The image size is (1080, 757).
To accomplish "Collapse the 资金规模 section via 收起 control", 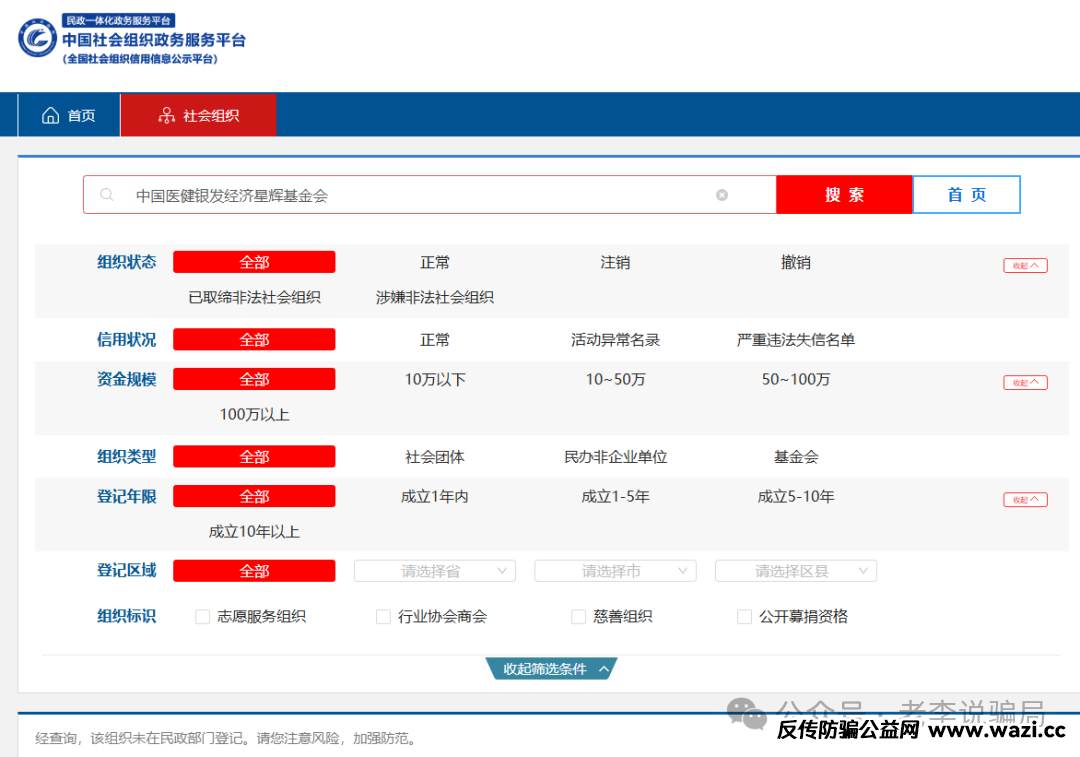I will (x=1024, y=381).
